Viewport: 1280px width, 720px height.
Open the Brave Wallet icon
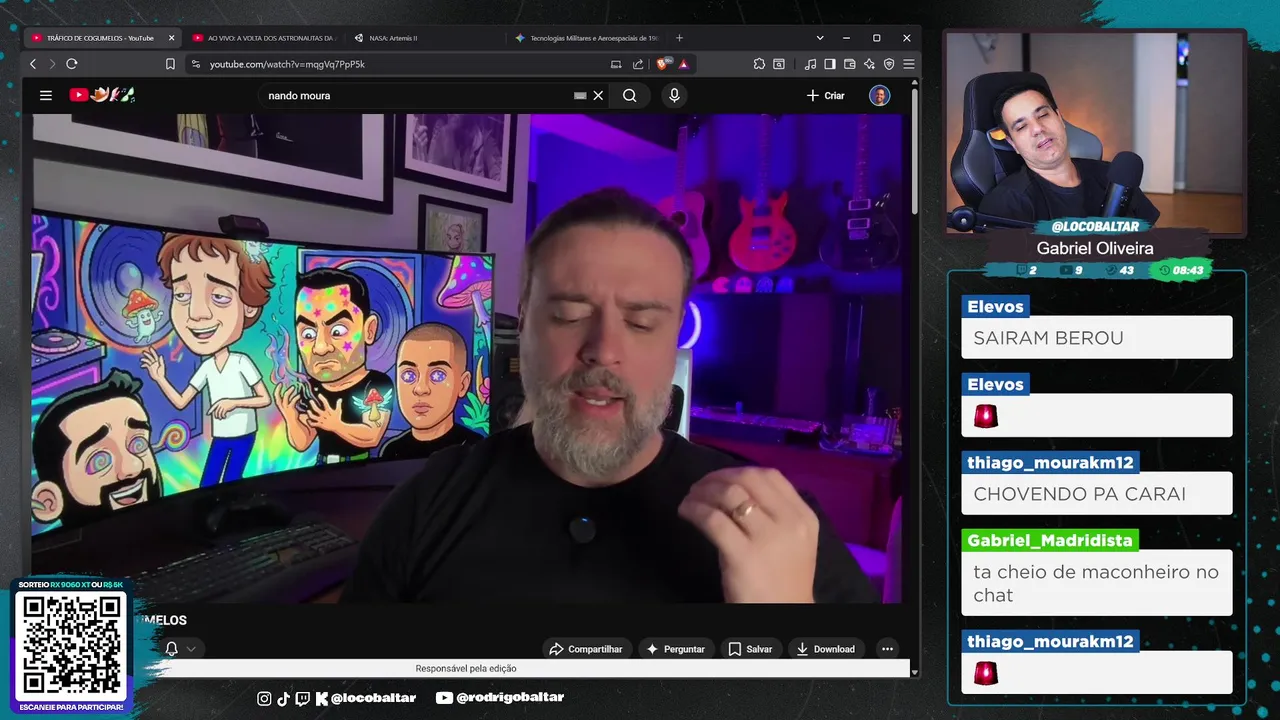pyautogui.click(x=850, y=64)
